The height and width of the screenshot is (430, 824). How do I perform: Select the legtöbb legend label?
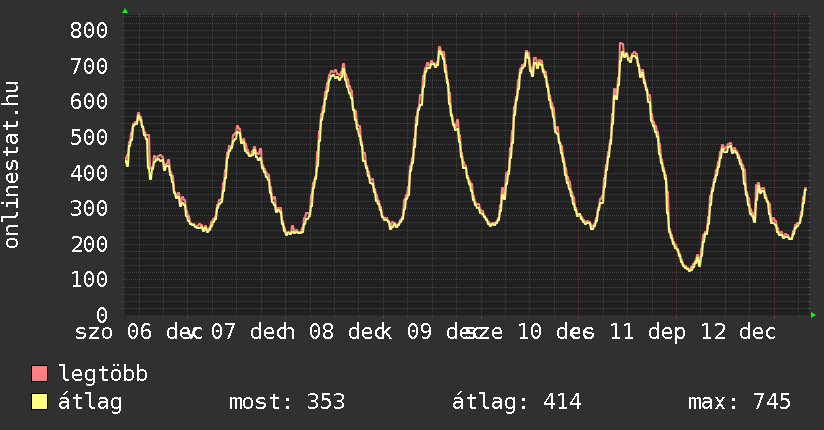click(103, 375)
